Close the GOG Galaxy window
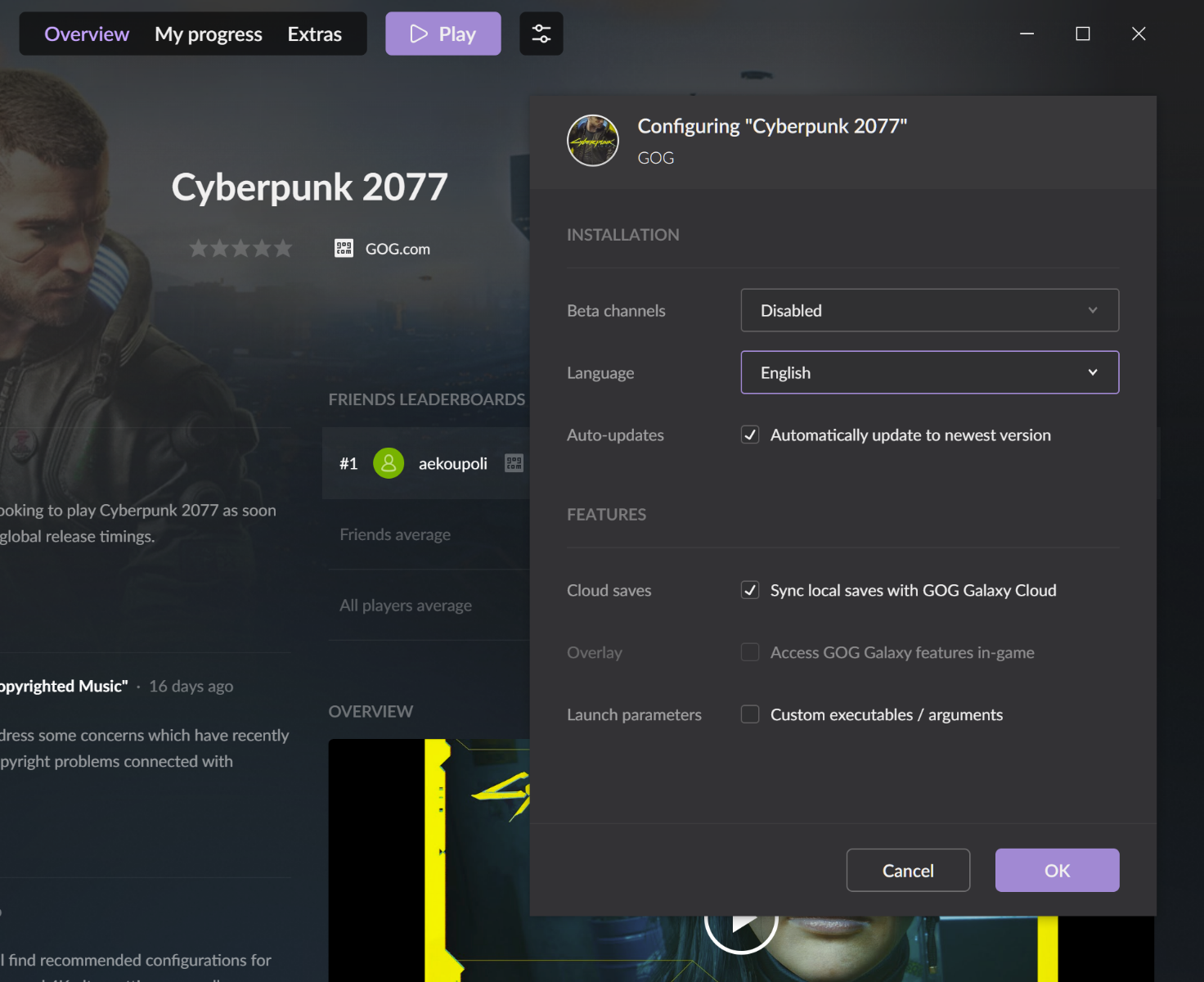 [1139, 34]
